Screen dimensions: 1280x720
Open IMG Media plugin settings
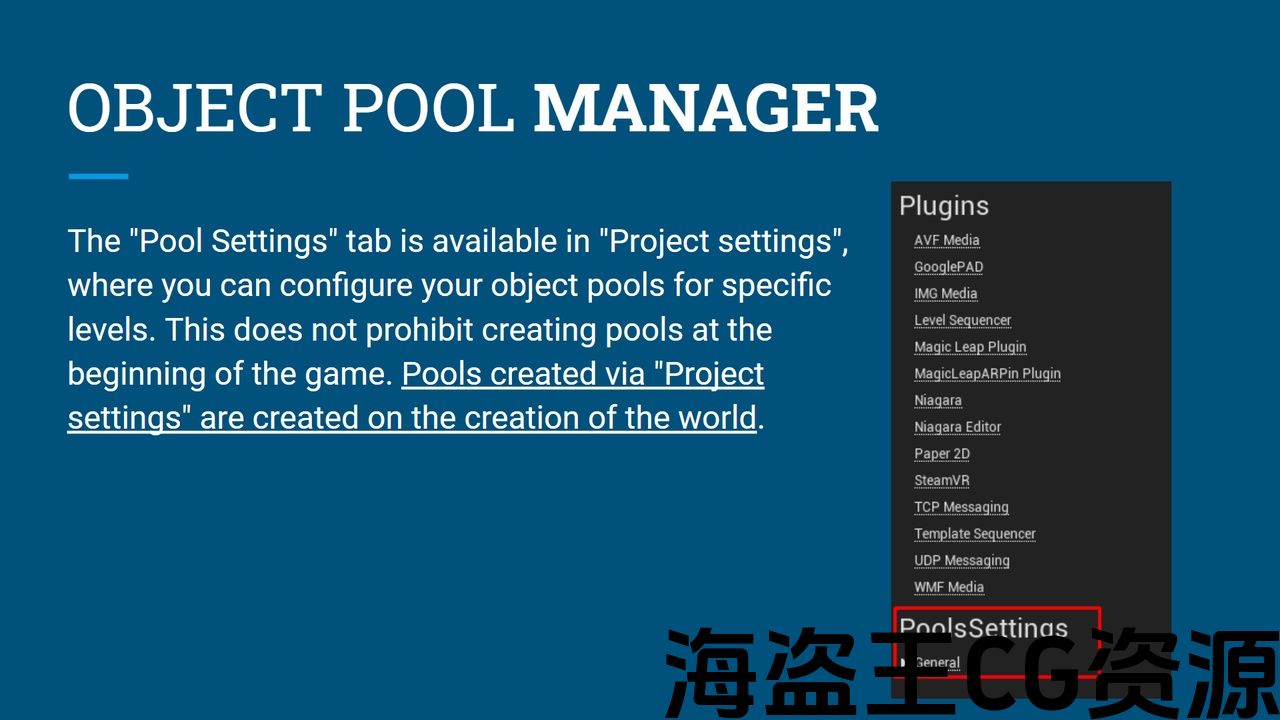click(x=945, y=294)
